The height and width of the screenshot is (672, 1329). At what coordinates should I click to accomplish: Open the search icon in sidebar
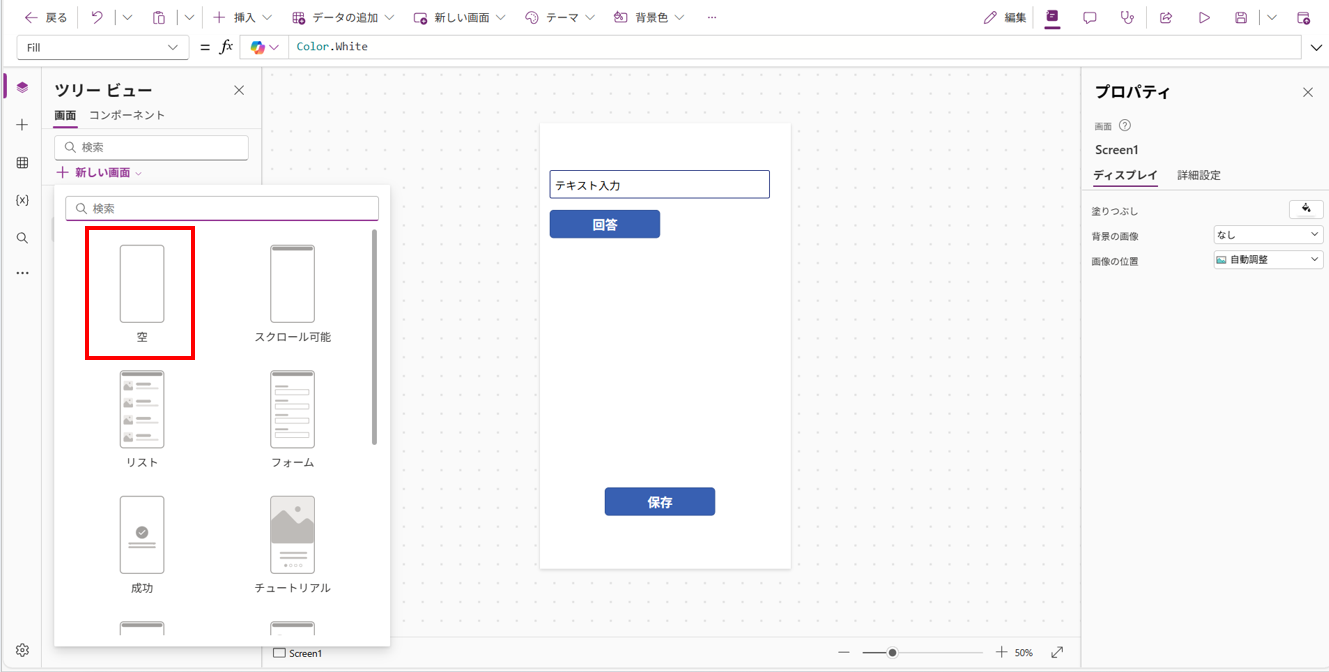[22, 238]
